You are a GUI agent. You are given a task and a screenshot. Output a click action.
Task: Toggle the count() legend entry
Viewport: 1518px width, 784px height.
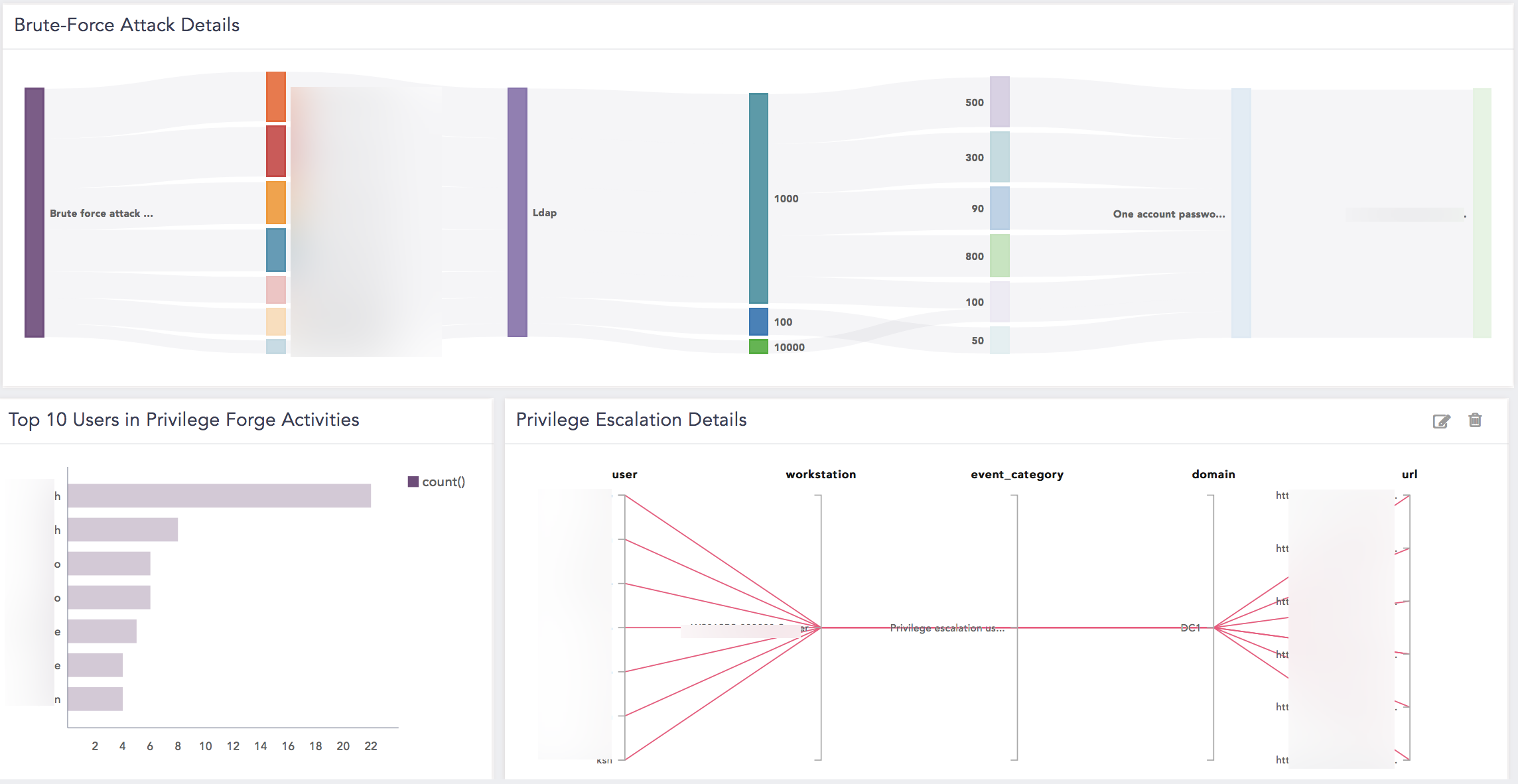click(437, 482)
